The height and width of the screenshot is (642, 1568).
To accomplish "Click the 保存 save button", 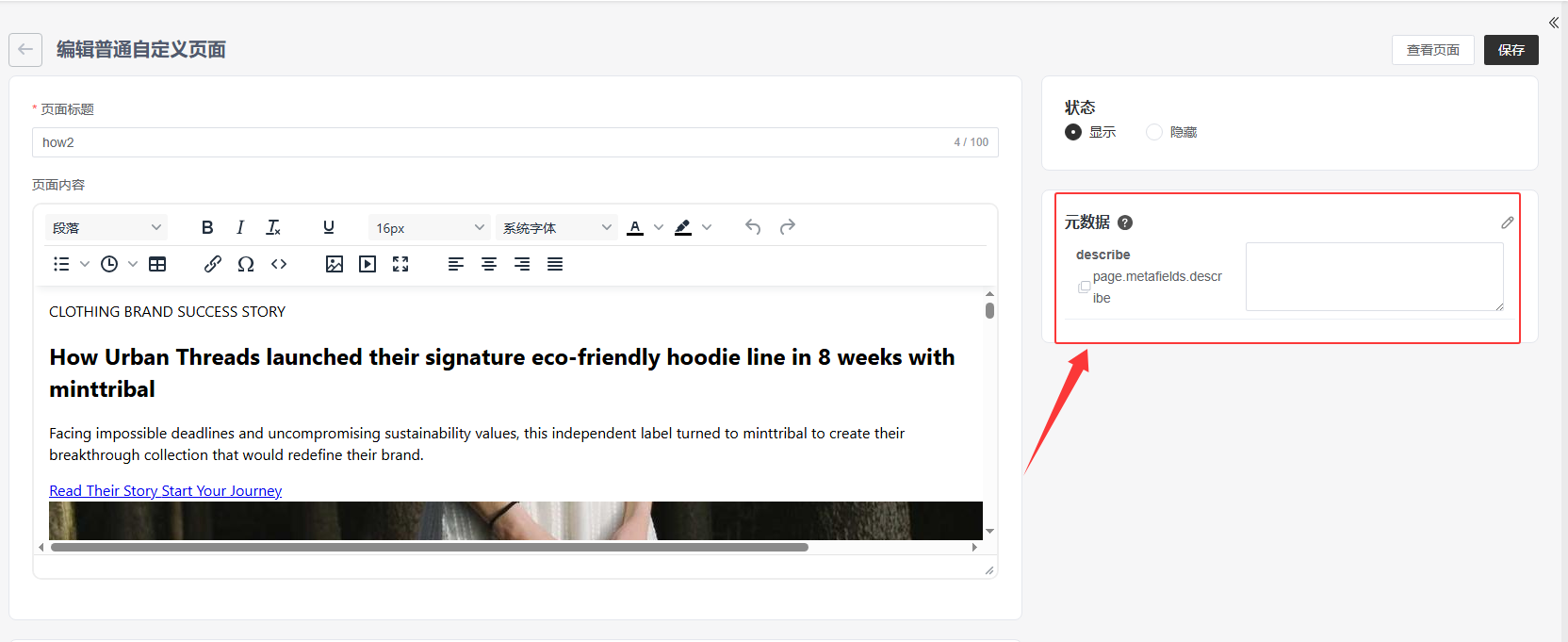I will (x=1511, y=50).
